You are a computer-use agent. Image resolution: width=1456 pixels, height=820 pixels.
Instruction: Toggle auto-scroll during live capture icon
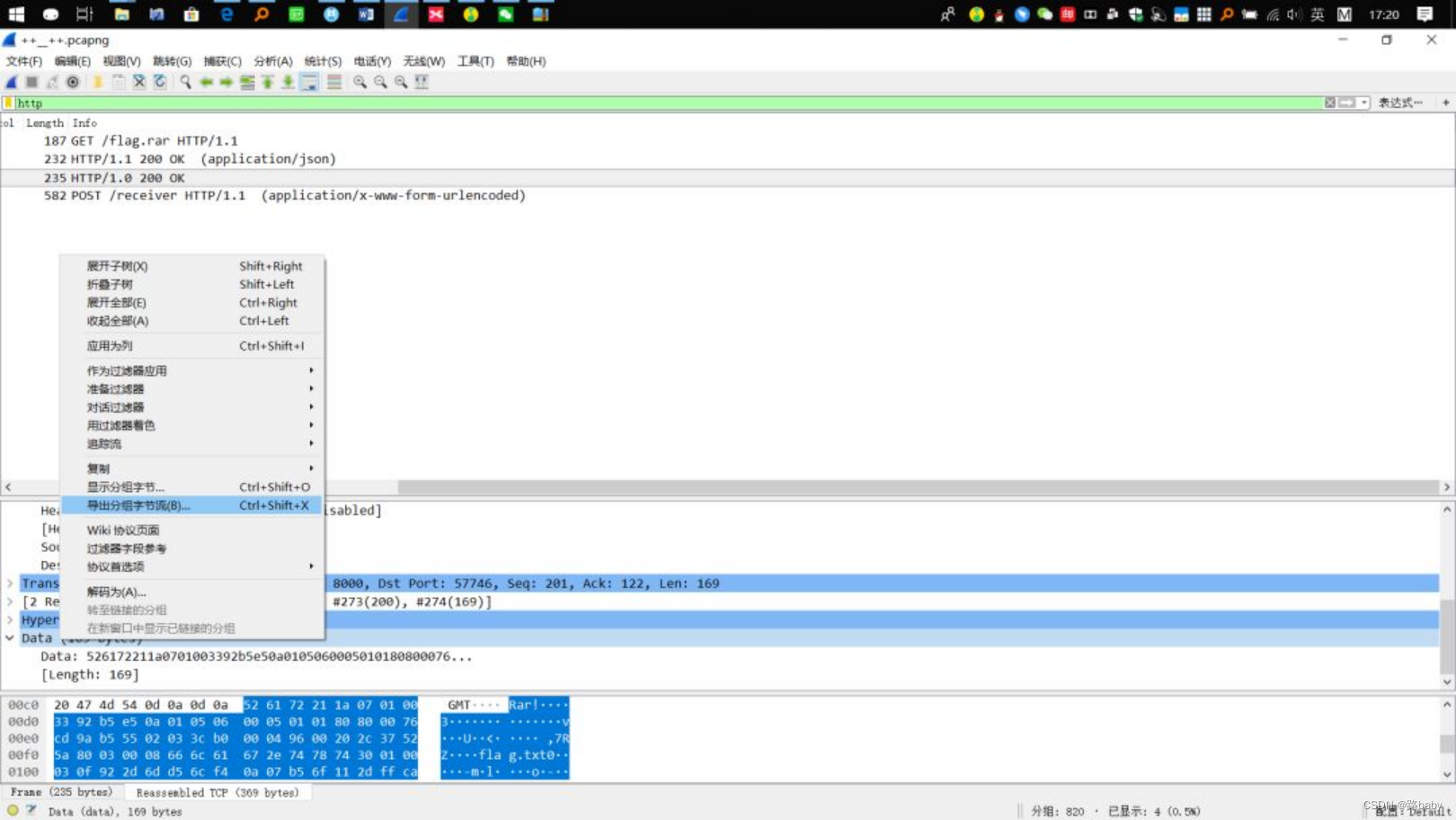[x=309, y=82]
